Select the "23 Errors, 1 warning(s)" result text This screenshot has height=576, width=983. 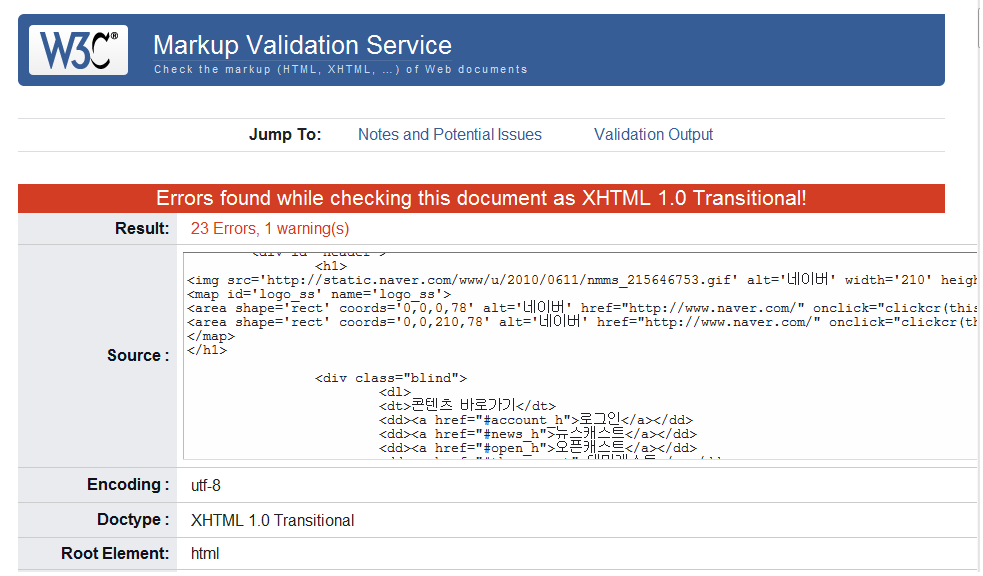[270, 229]
